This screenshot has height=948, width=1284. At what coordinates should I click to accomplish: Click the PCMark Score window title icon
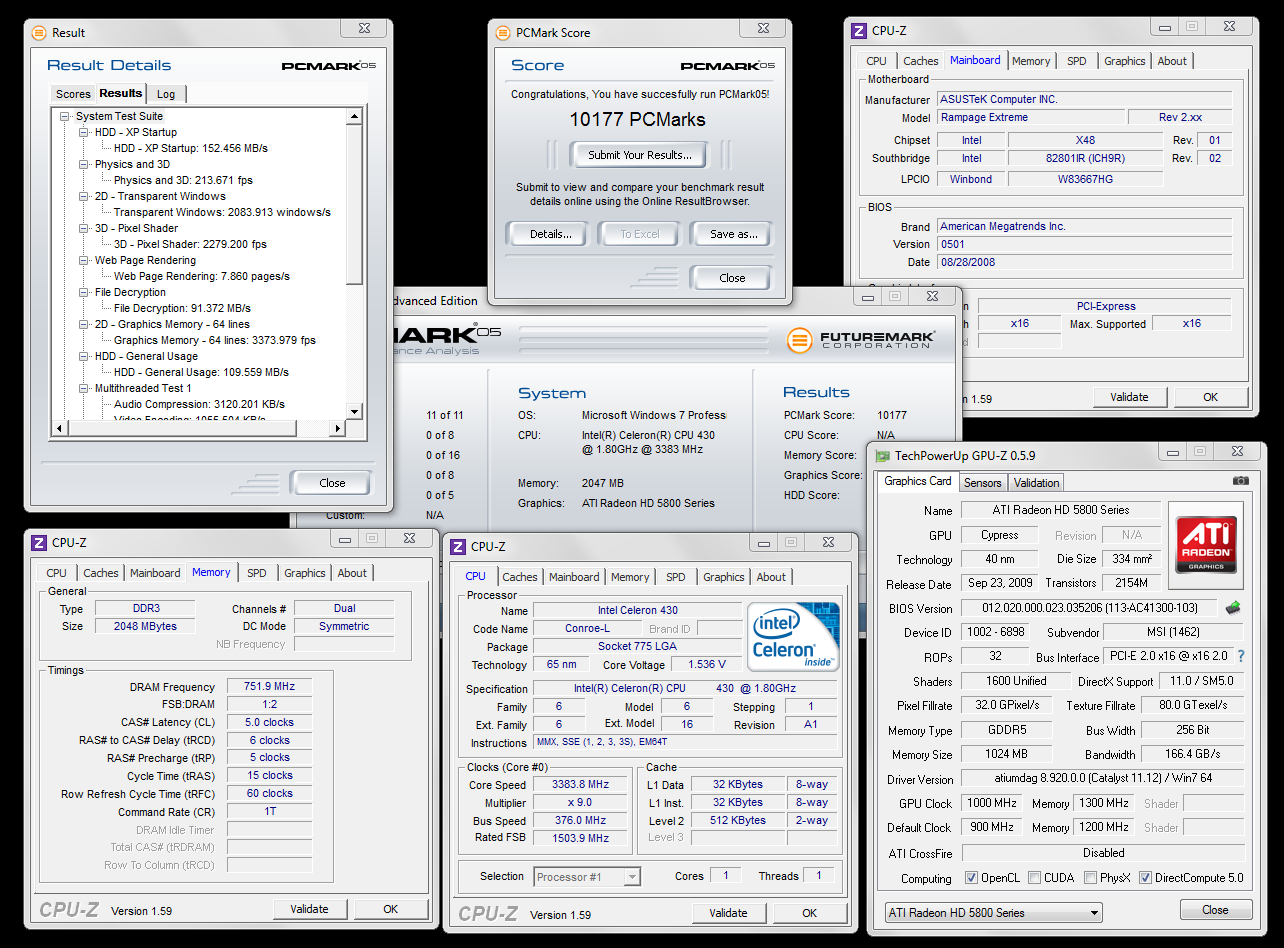pyautogui.click(x=503, y=32)
